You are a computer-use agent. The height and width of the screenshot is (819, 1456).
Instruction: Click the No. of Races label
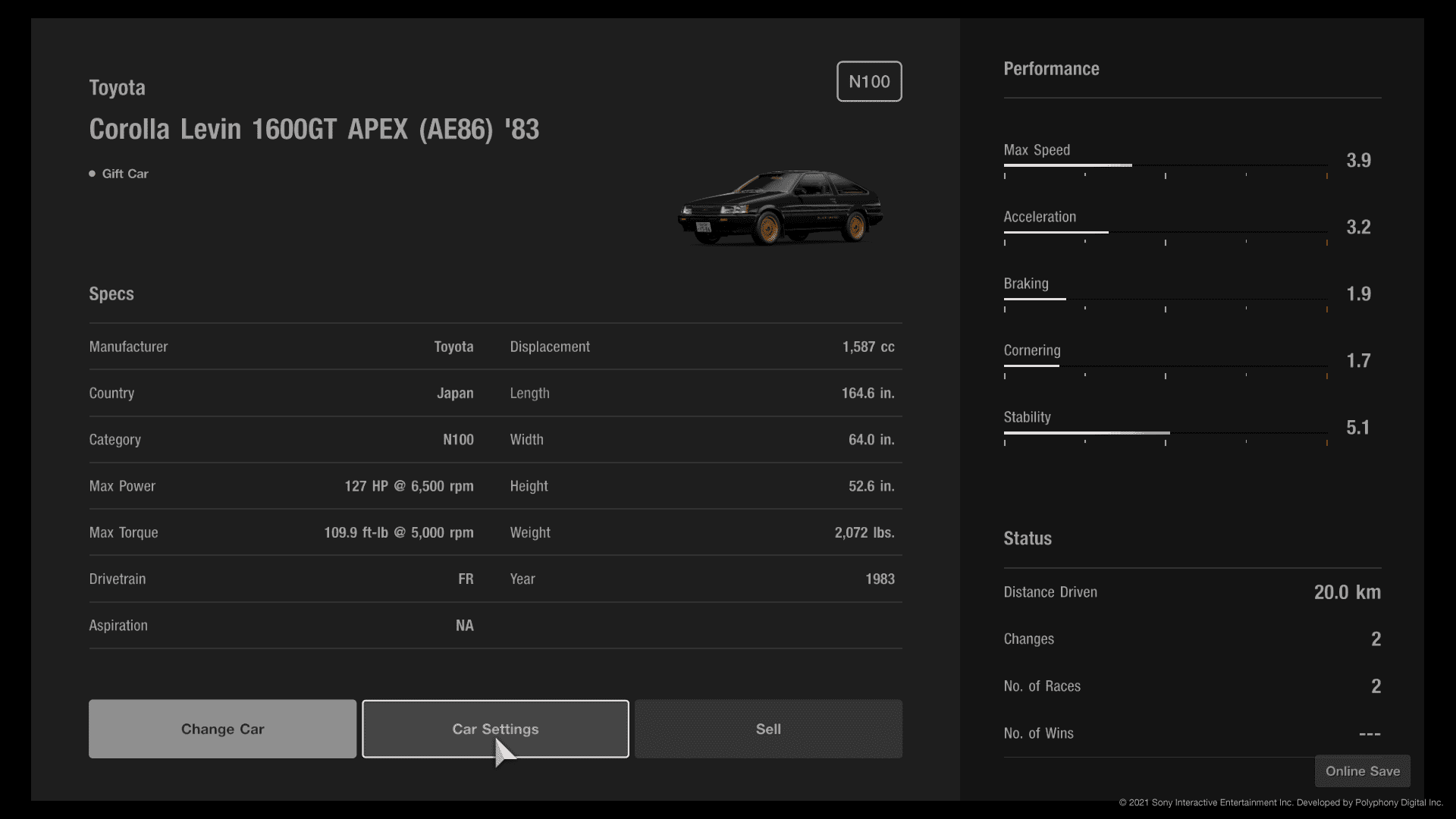(1042, 686)
